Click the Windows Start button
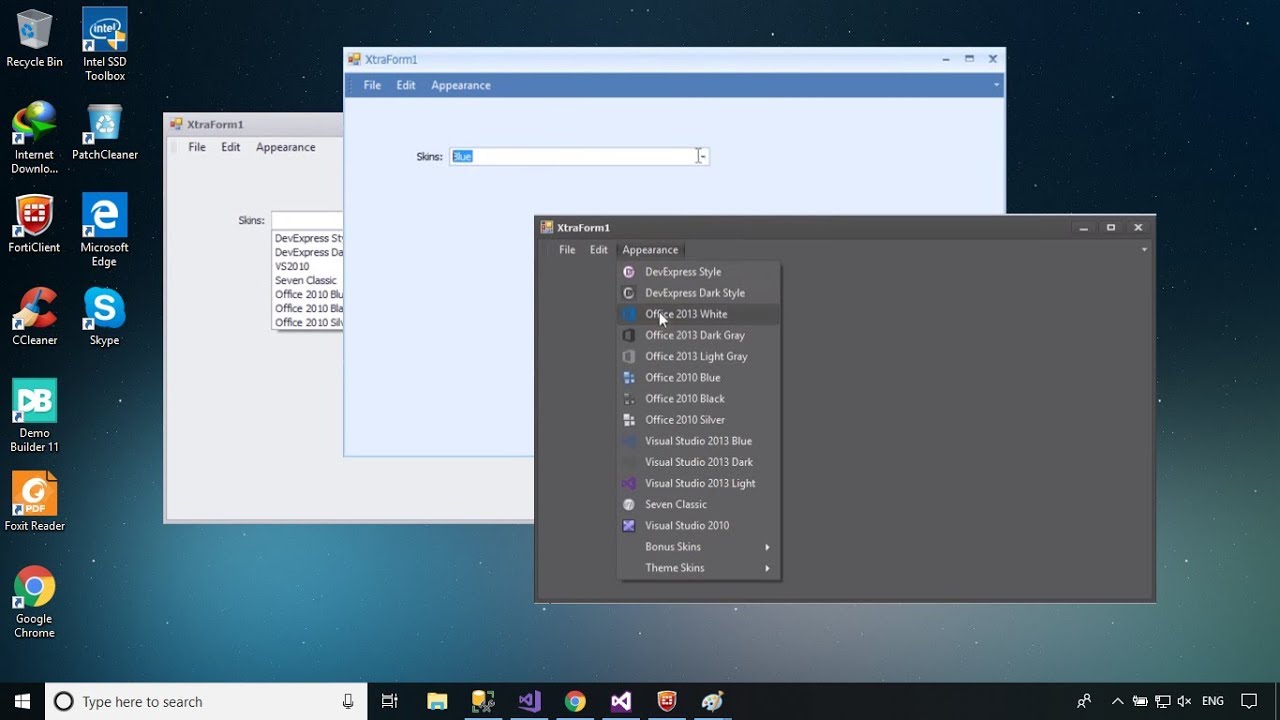Viewport: 1280px width, 720px height. pyautogui.click(x=22, y=701)
